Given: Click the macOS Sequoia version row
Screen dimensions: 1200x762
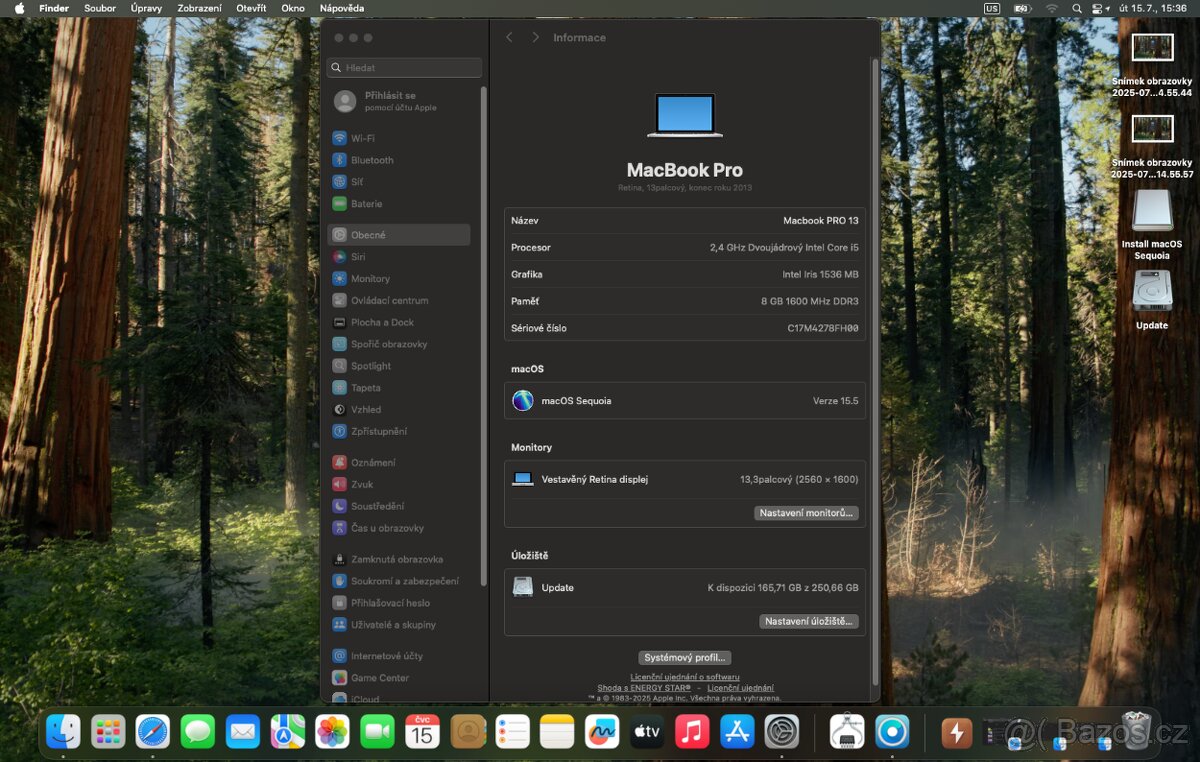Looking at the screenshot, I should coord(685,401).
